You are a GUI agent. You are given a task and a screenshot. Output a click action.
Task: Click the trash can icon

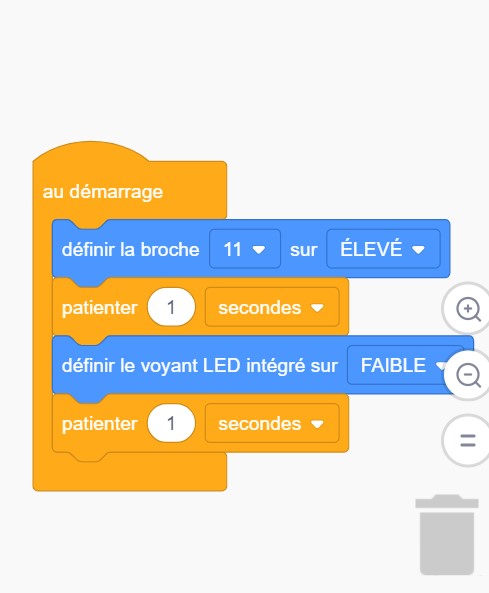click(x=447, y=535)
